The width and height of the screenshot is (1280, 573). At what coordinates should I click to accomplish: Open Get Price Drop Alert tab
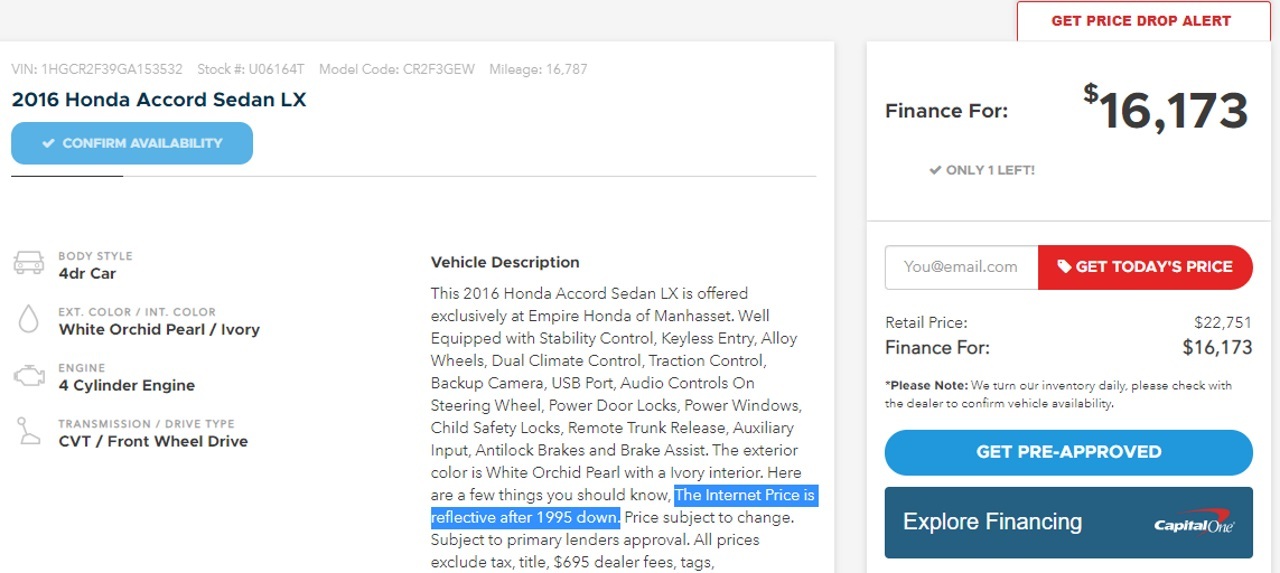[1141, 21]
